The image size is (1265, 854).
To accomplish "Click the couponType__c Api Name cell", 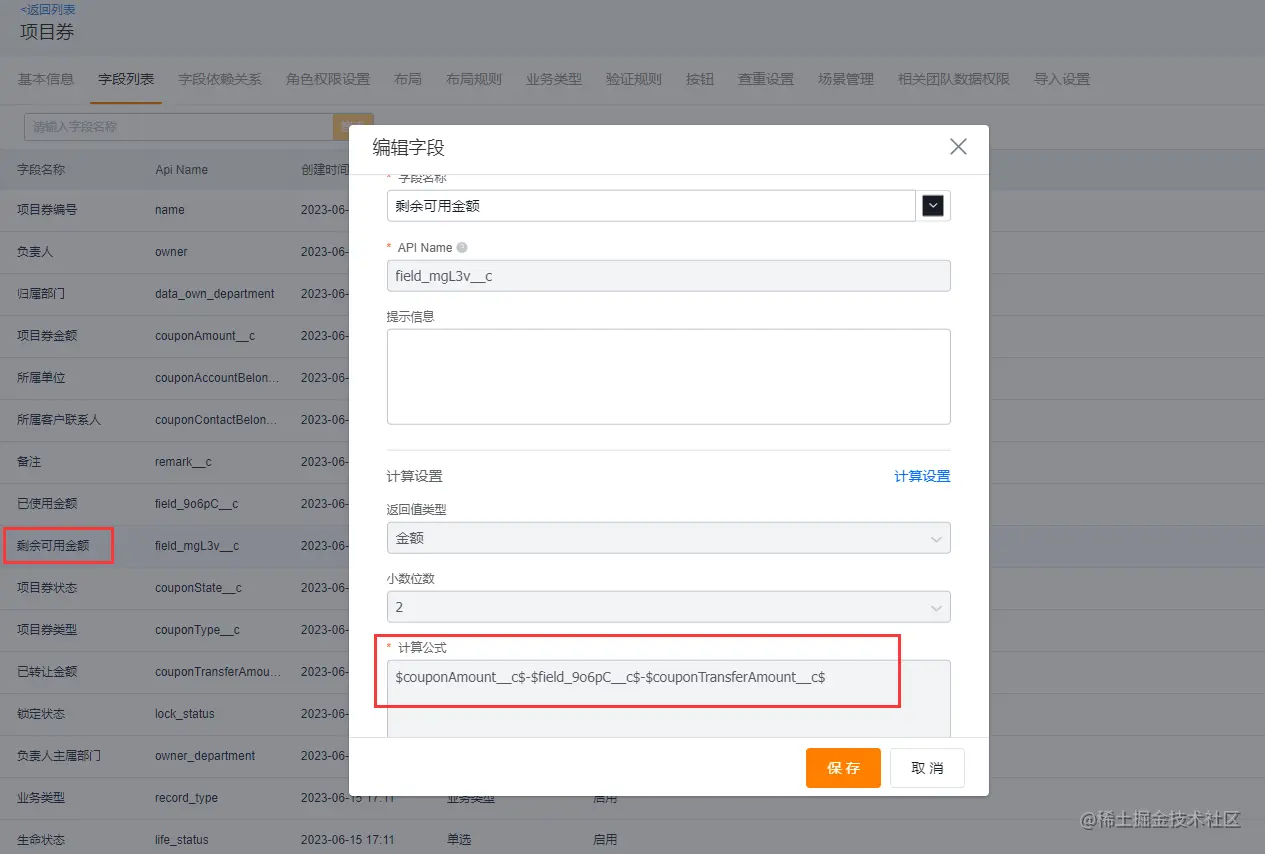I will tap(197, 630).
